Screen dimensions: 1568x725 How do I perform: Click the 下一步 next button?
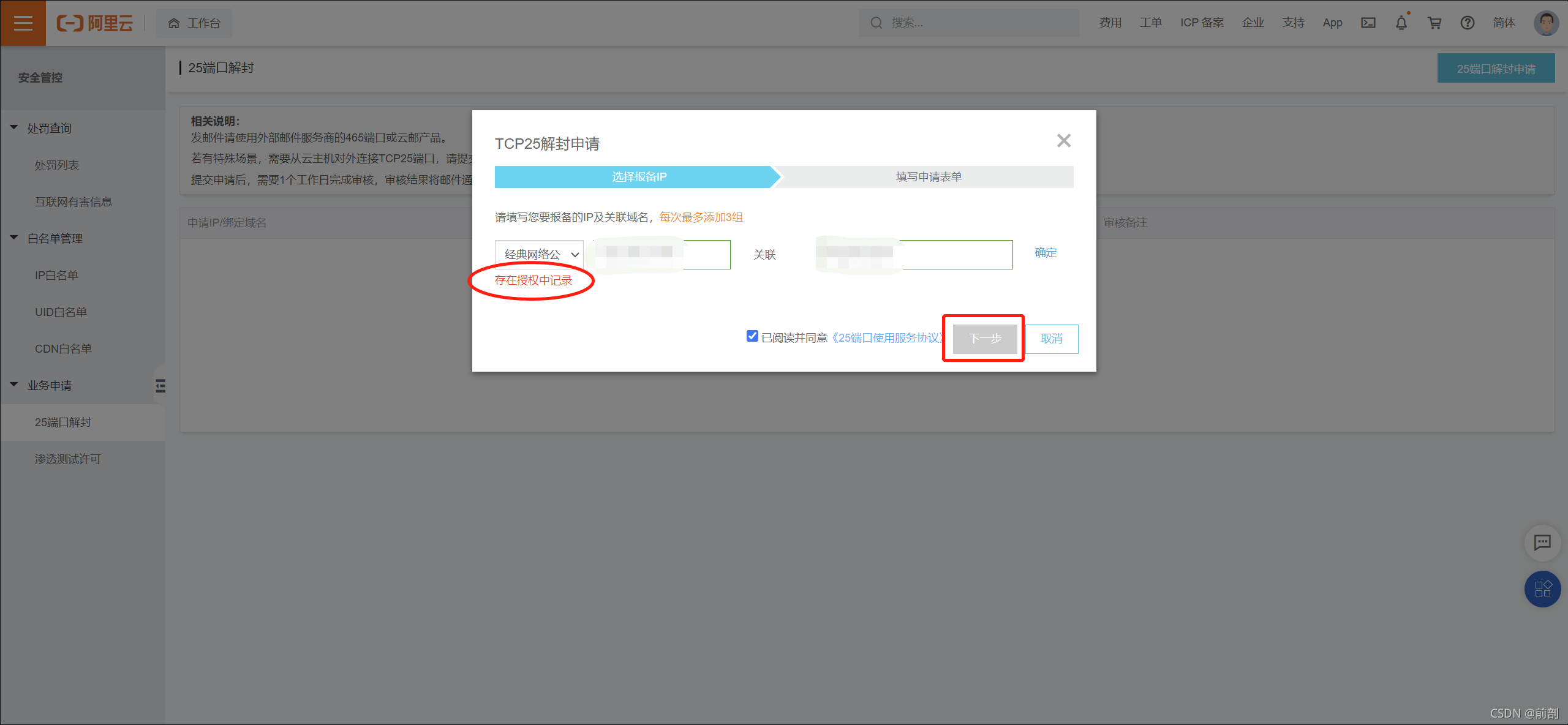pos(985,339)
